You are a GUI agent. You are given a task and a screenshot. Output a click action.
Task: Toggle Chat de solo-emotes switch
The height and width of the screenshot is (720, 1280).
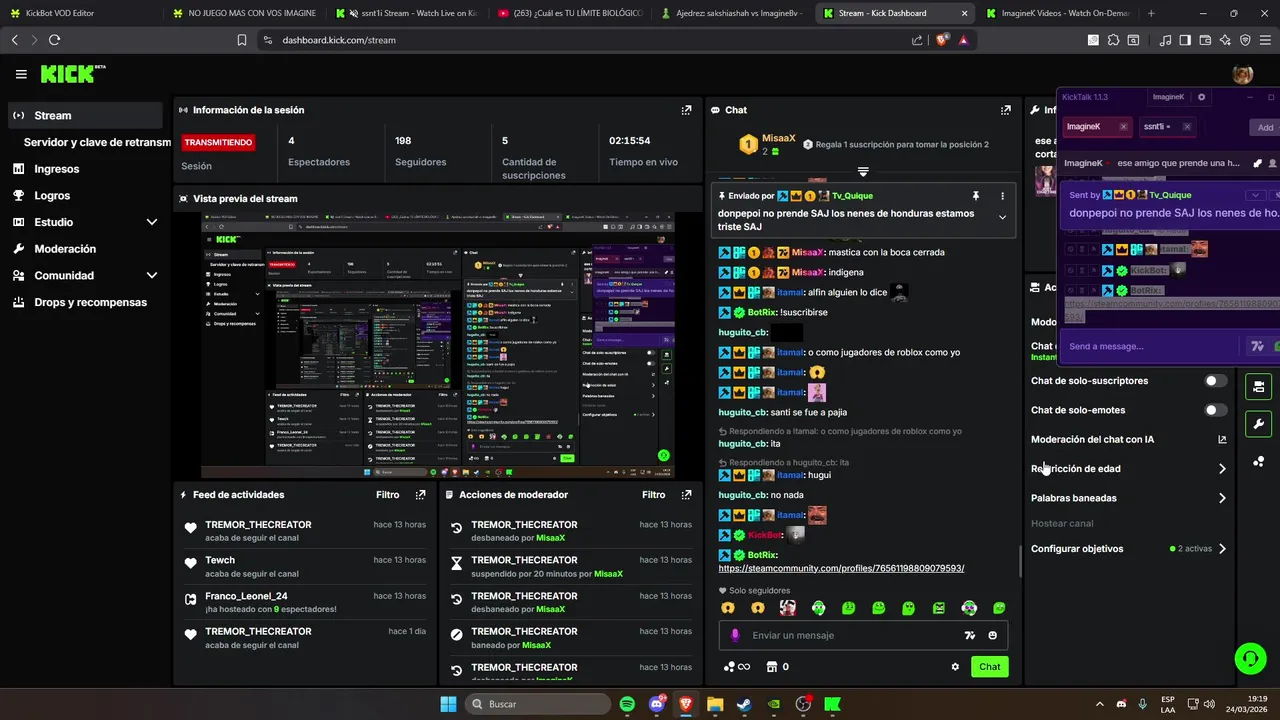[x=1215, y=410]
